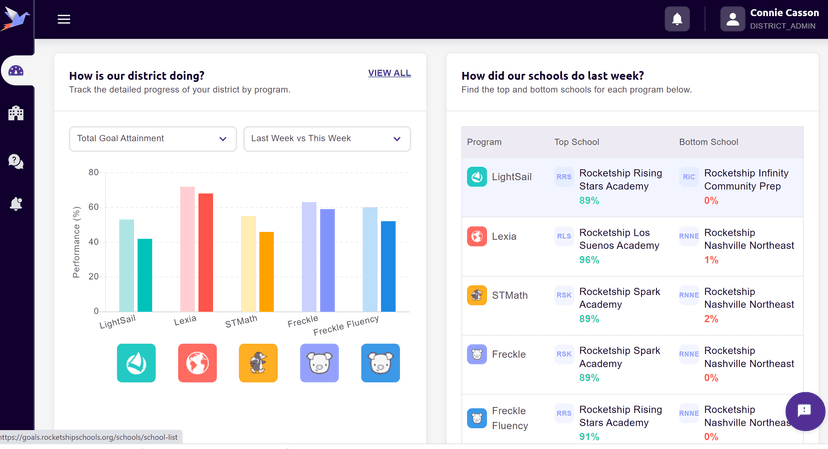Open the Connie Casson user profile menu

(771, 19)
